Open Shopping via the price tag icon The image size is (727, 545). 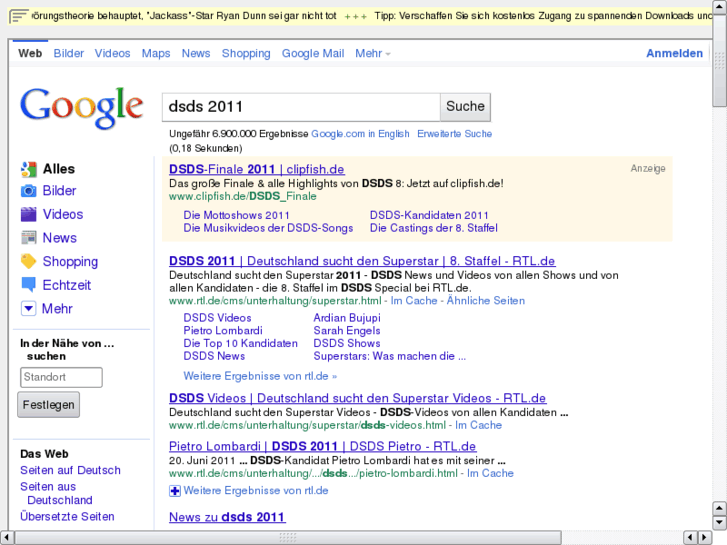point(28,261)
